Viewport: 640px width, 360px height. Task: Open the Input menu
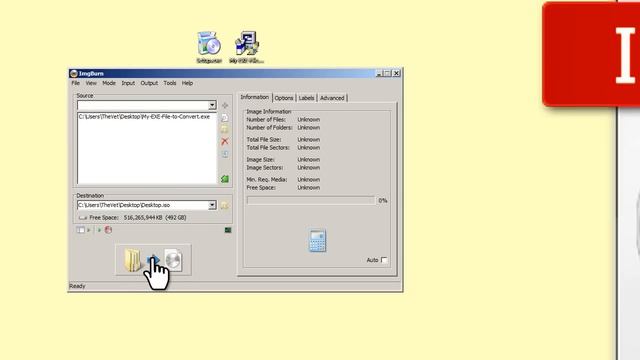(128, 83)
